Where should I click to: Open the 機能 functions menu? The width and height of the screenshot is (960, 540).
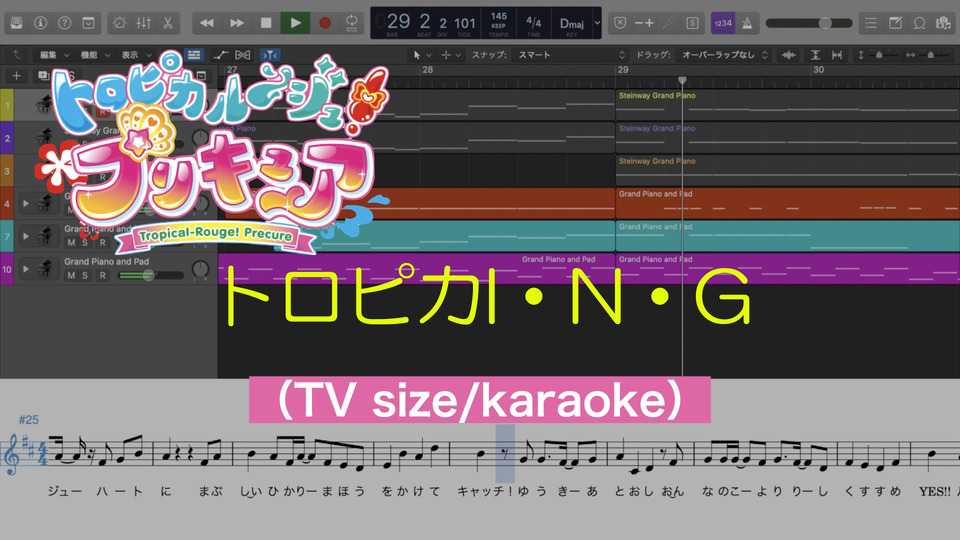click(95, 55)
